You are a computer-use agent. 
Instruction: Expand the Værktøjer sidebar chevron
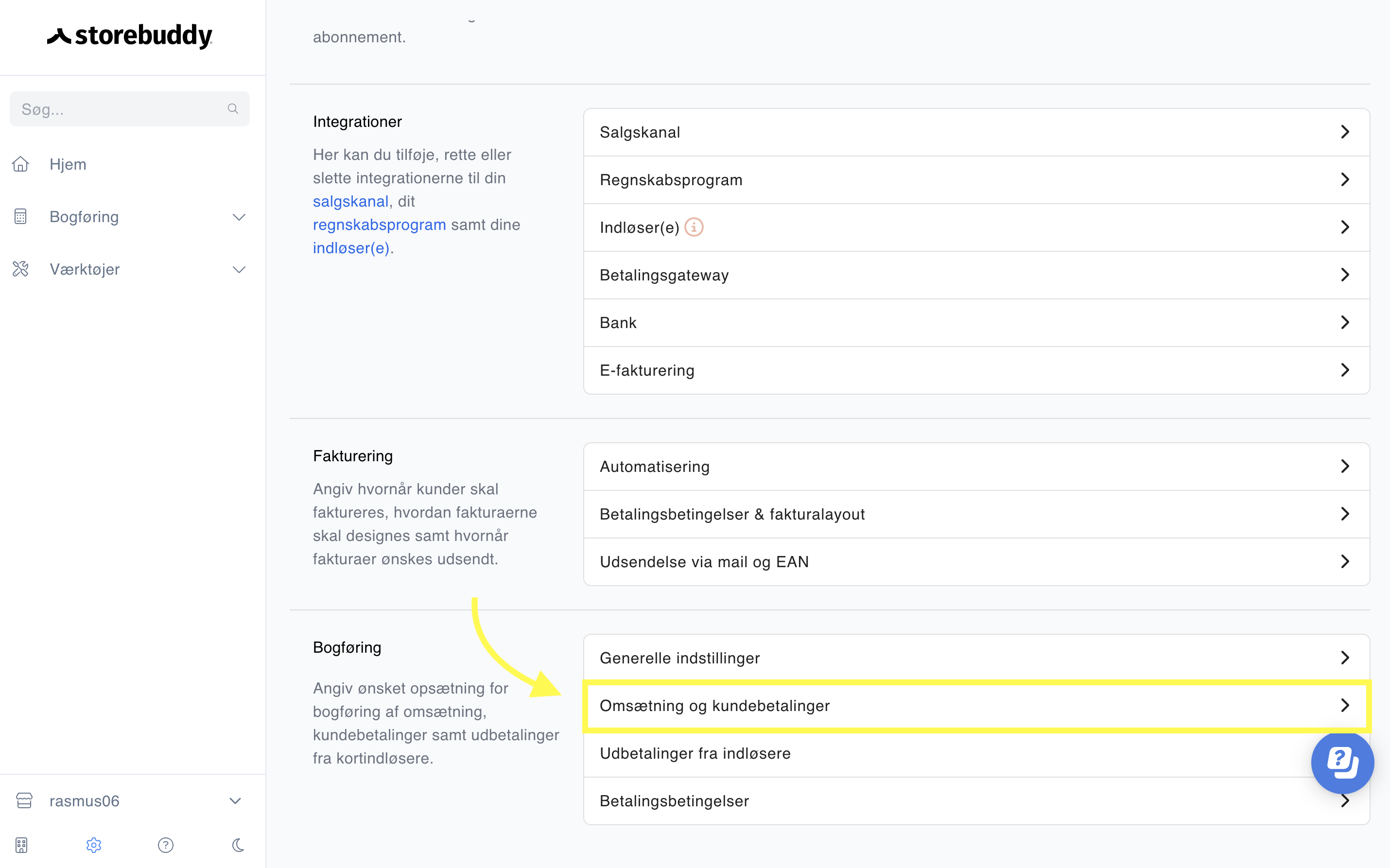tap(239, 269)
